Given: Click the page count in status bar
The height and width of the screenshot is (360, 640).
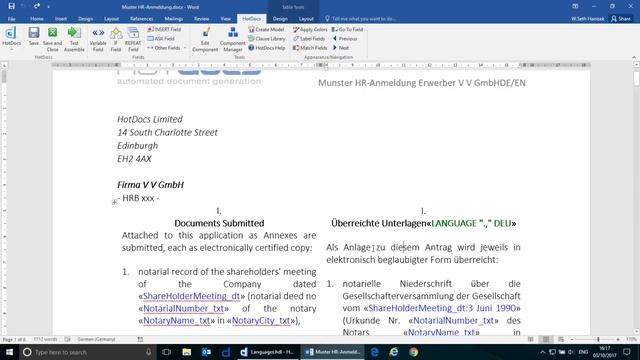Looking at the screenshot, I should pyautogui.click(x=14, y=340).
